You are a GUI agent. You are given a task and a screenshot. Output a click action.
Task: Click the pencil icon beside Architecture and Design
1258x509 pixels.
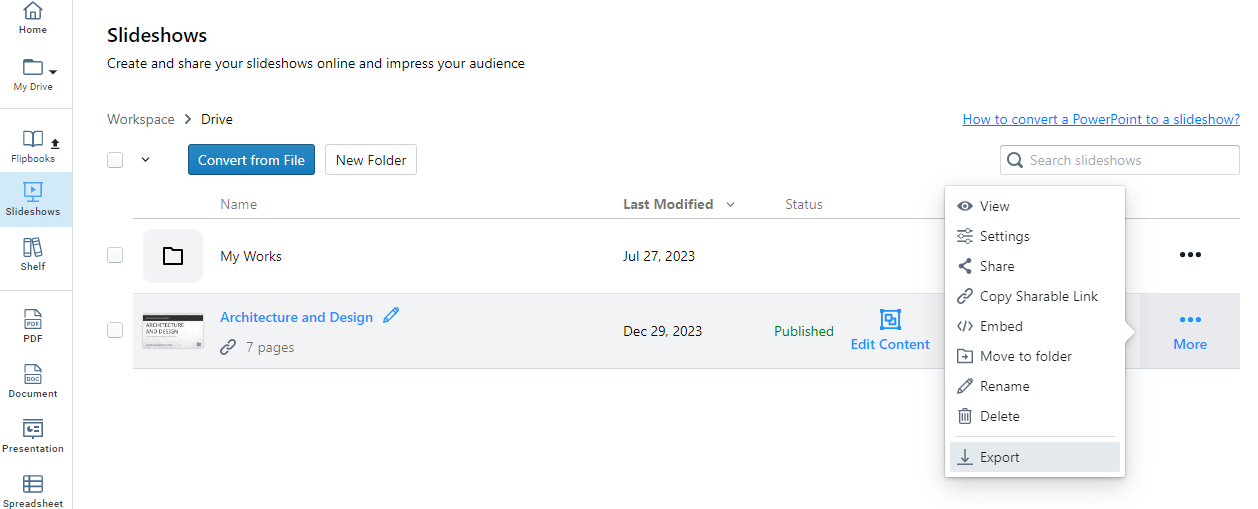[391, 316]
